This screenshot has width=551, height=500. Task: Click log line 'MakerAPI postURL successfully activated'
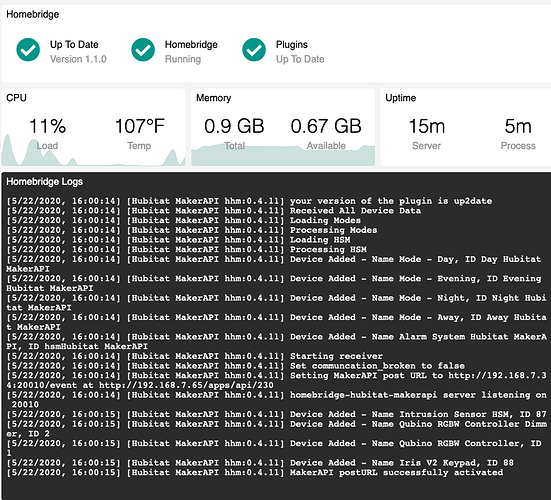point(255,472)
